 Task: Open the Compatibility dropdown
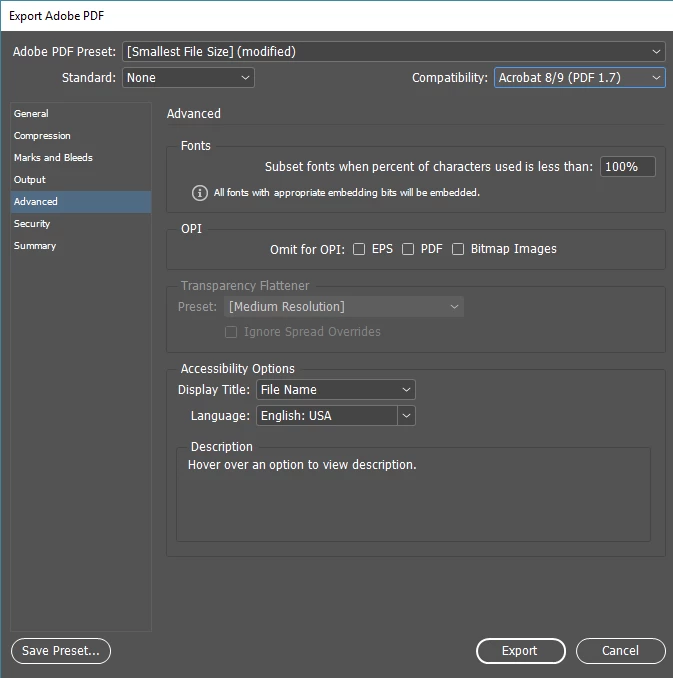pyautogui.click(x=580, y=78)
